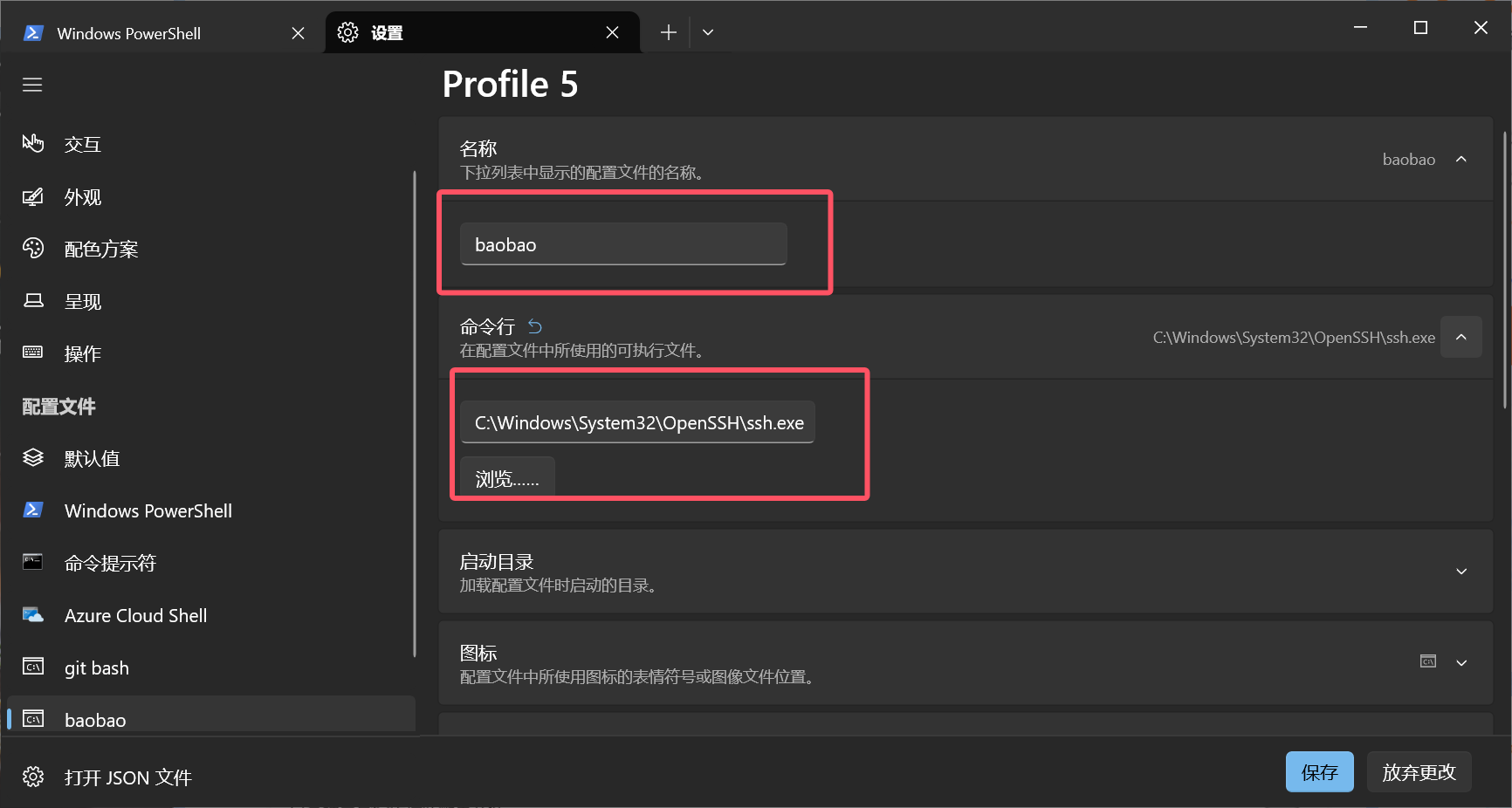Open the 呈现 rendering settings page
Screen dimensions: 1512x808
coord(82,302)
